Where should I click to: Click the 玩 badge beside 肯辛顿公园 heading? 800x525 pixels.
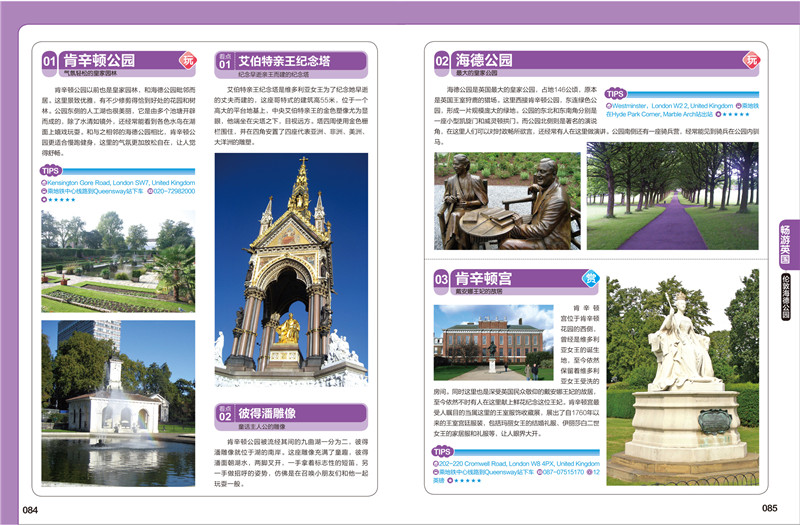pyautogui.click(x=188, y=60)
